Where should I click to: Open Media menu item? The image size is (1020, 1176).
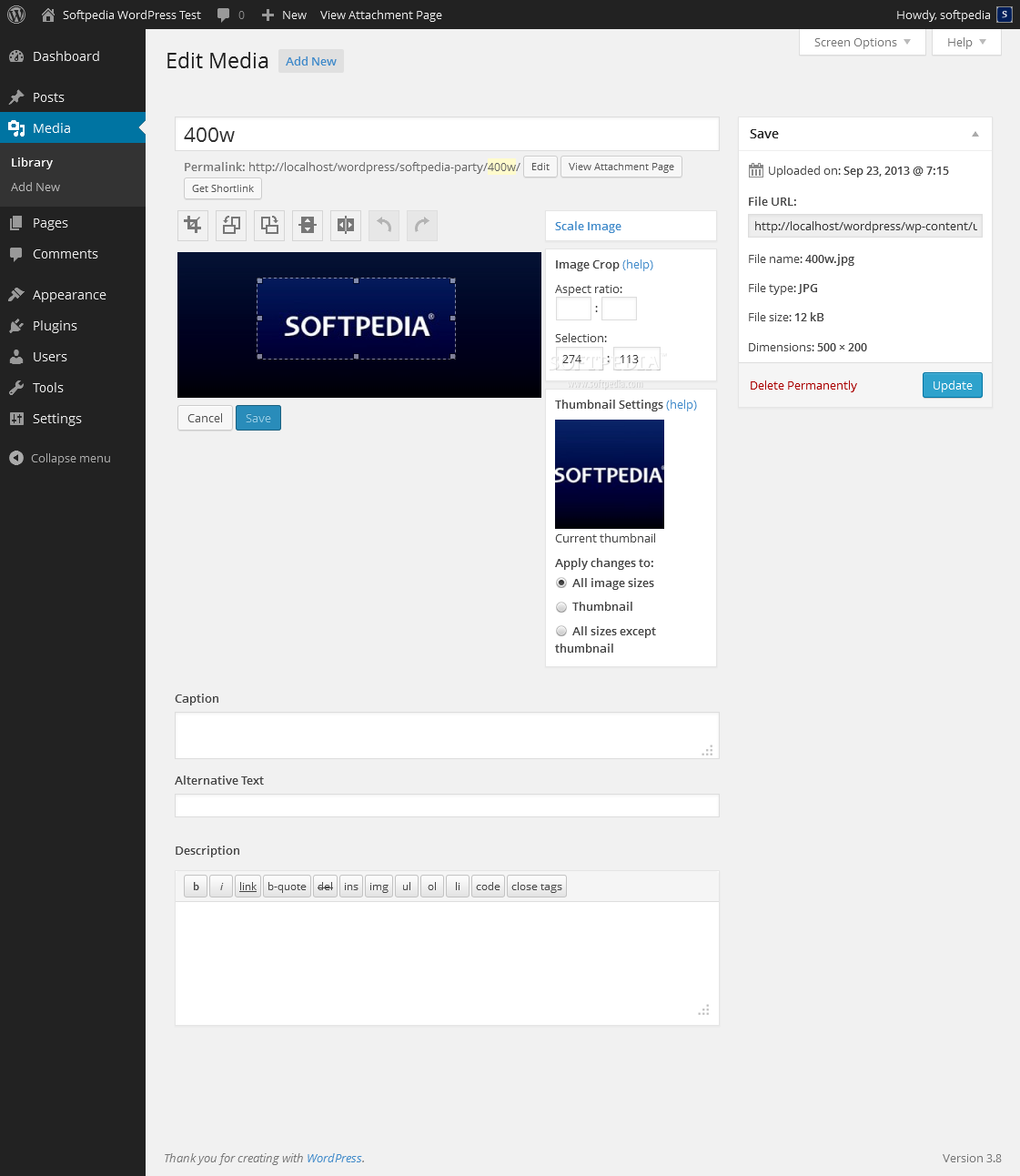(73, 127)
